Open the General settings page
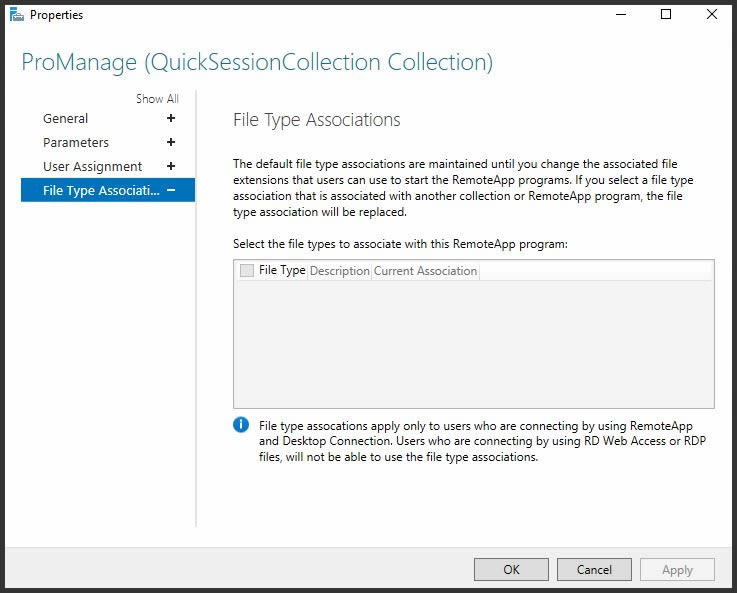Viewport: 737px width, 593px height. 65,118
